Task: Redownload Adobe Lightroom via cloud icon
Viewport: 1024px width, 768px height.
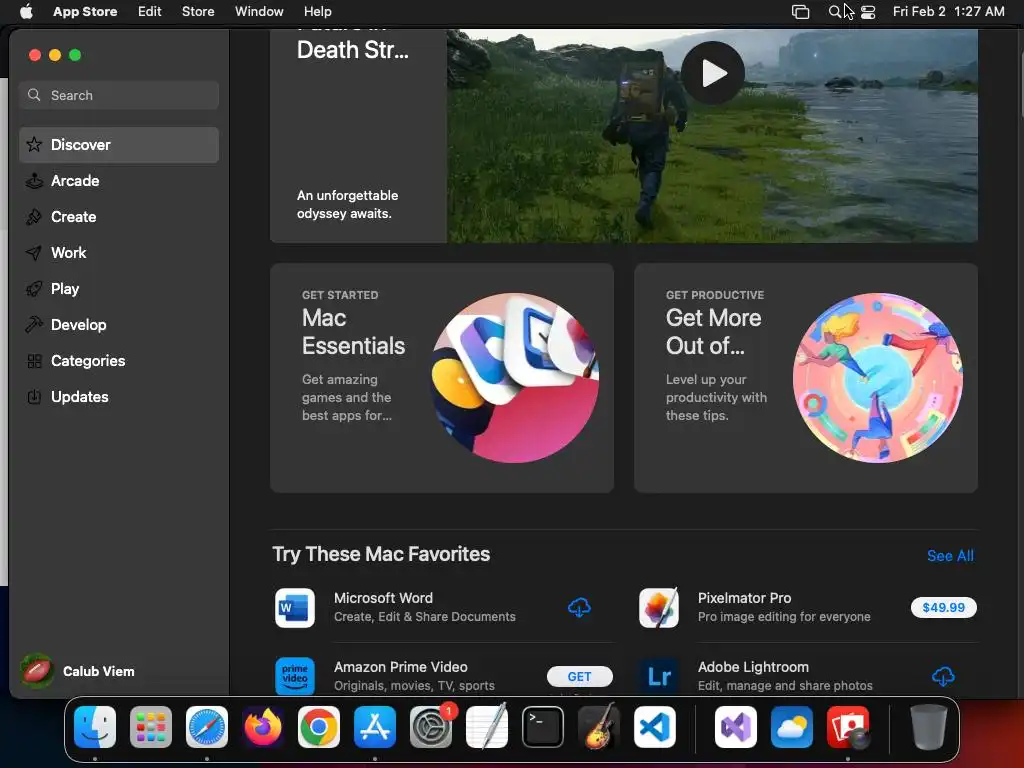Action: [943, 677]
